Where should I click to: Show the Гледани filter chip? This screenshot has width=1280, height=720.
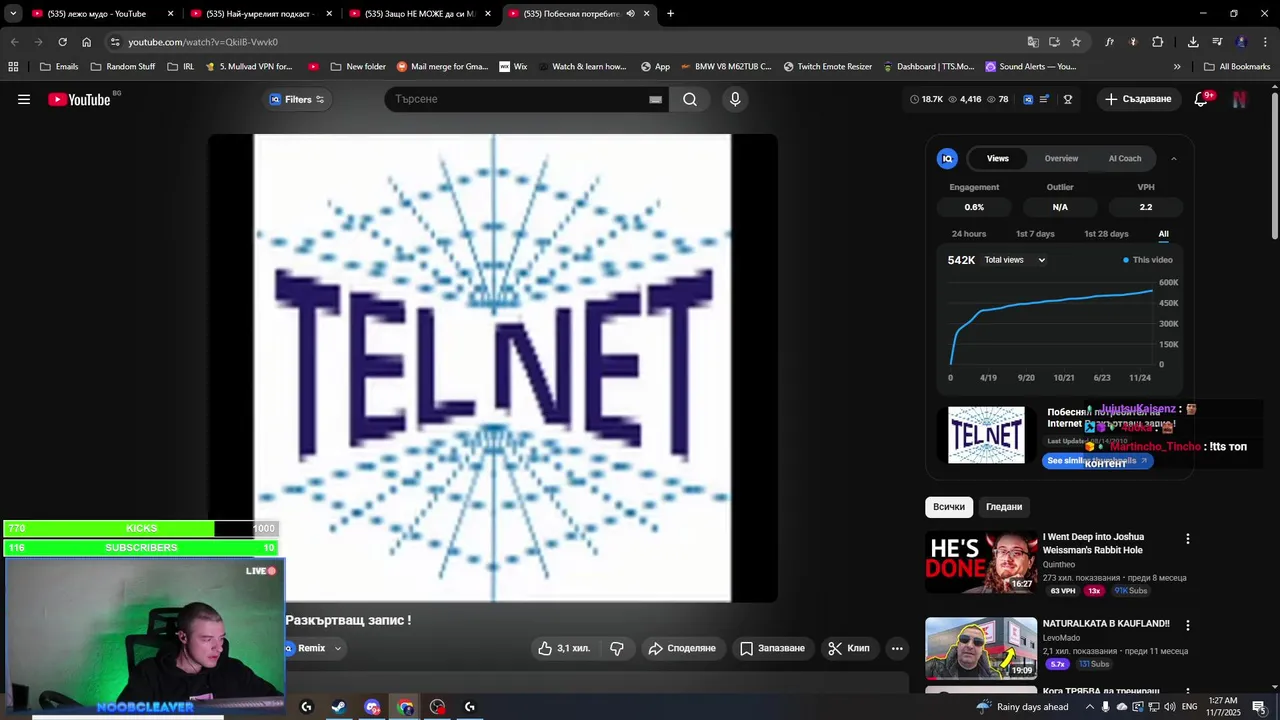coord(1004,507)
